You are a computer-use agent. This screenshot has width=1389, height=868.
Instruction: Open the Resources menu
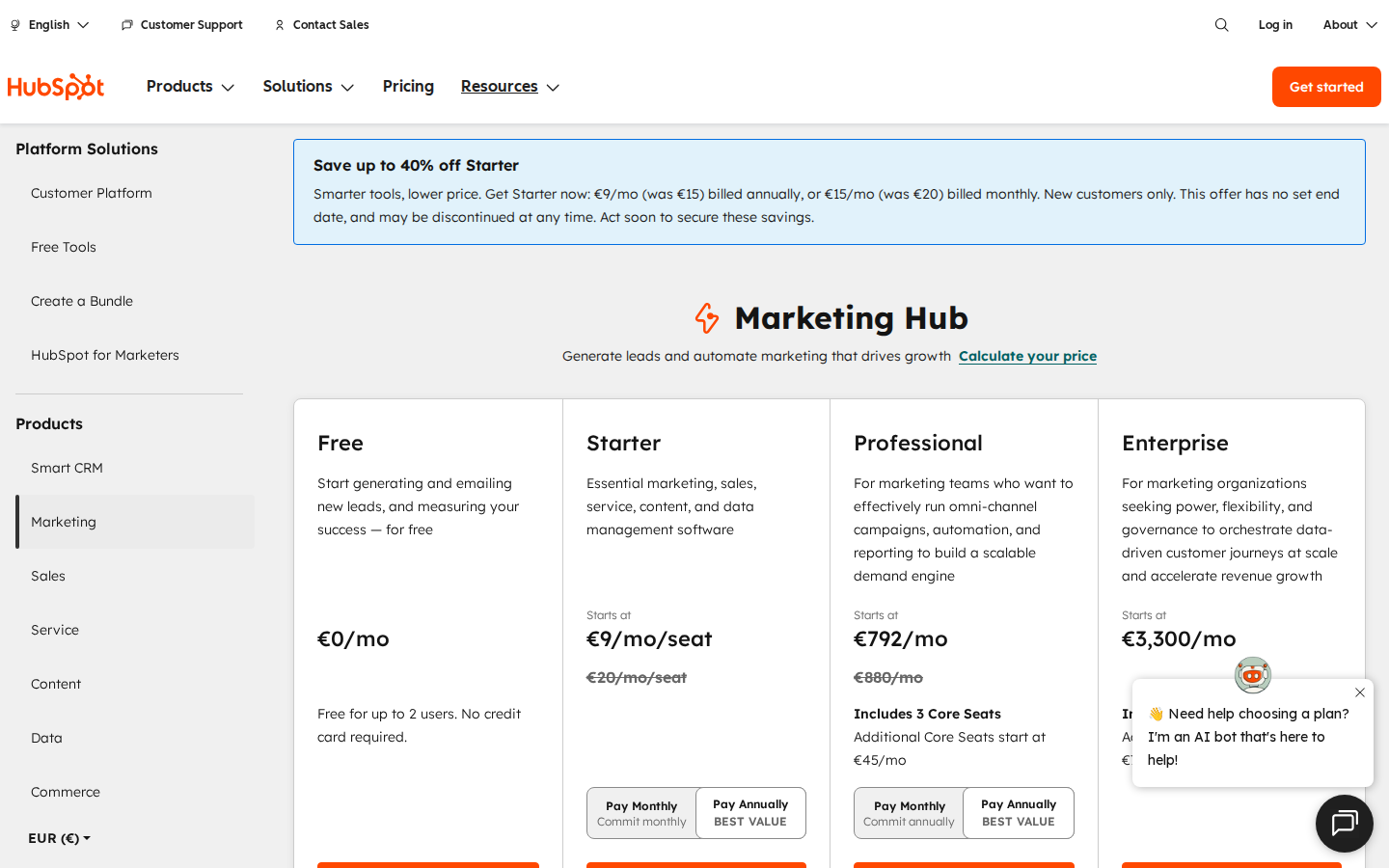point(509,86)
